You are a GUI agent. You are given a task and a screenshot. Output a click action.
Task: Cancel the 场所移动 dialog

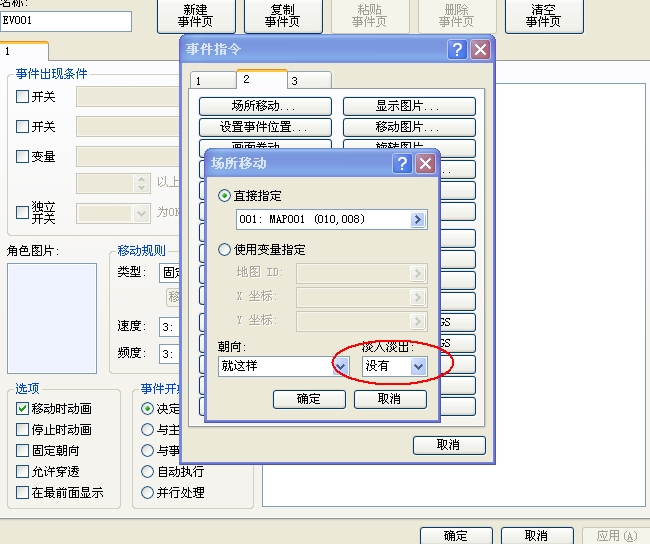point(390,399)
